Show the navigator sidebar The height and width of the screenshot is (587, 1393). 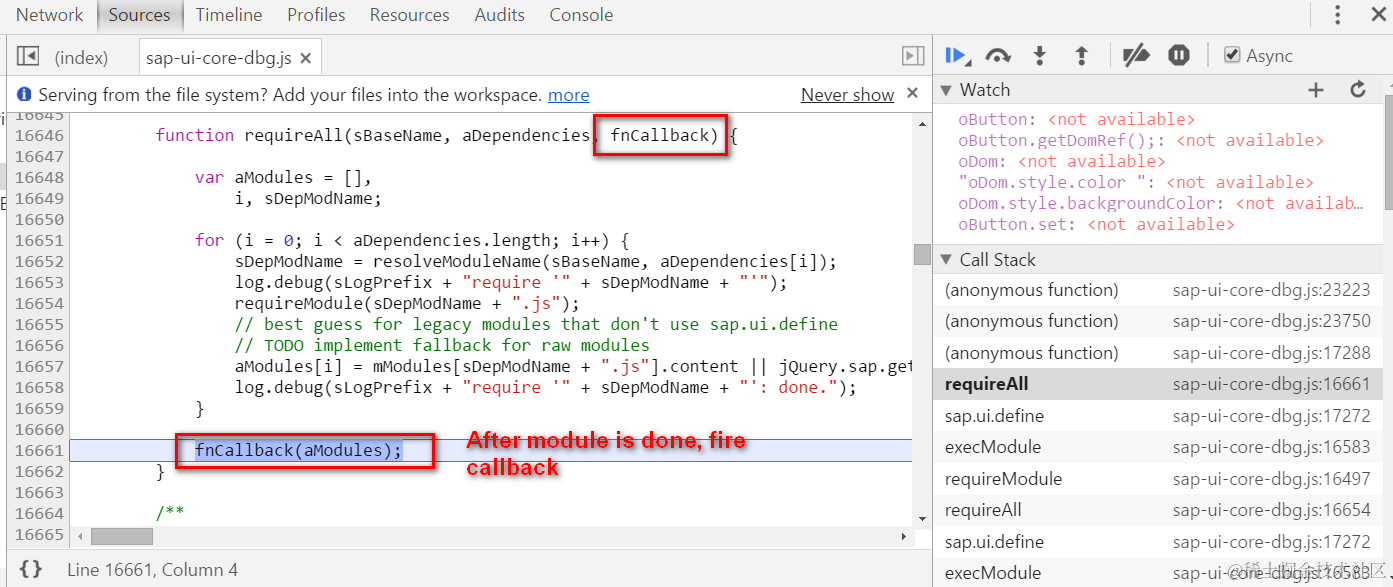click(28, 57)
